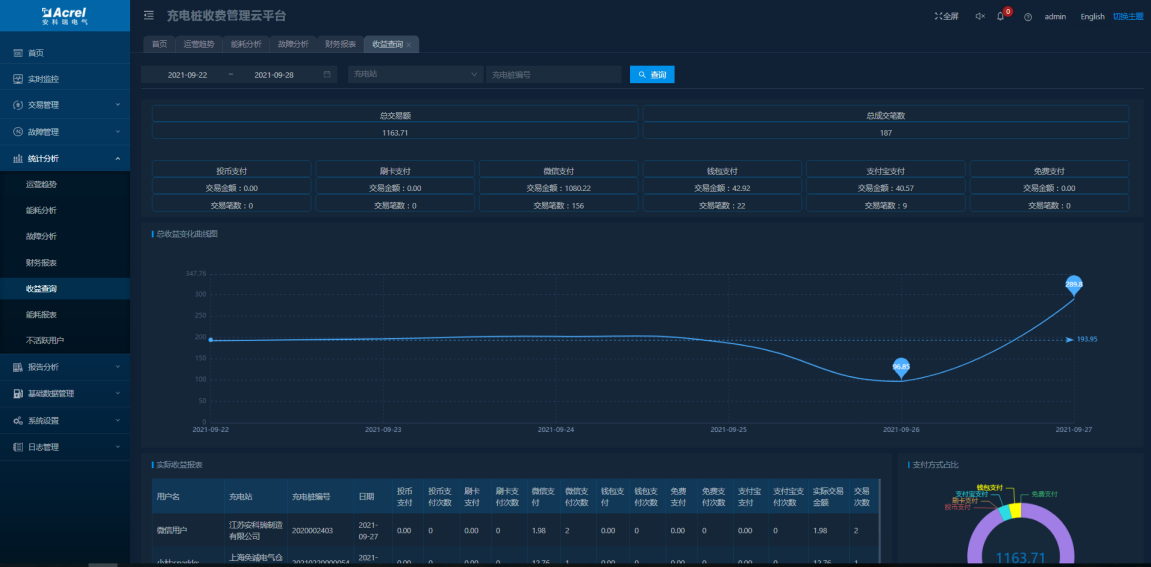Switch to the 运营趋势 tab
This screenshot has width=1151, height=567.
coord(198,44)
